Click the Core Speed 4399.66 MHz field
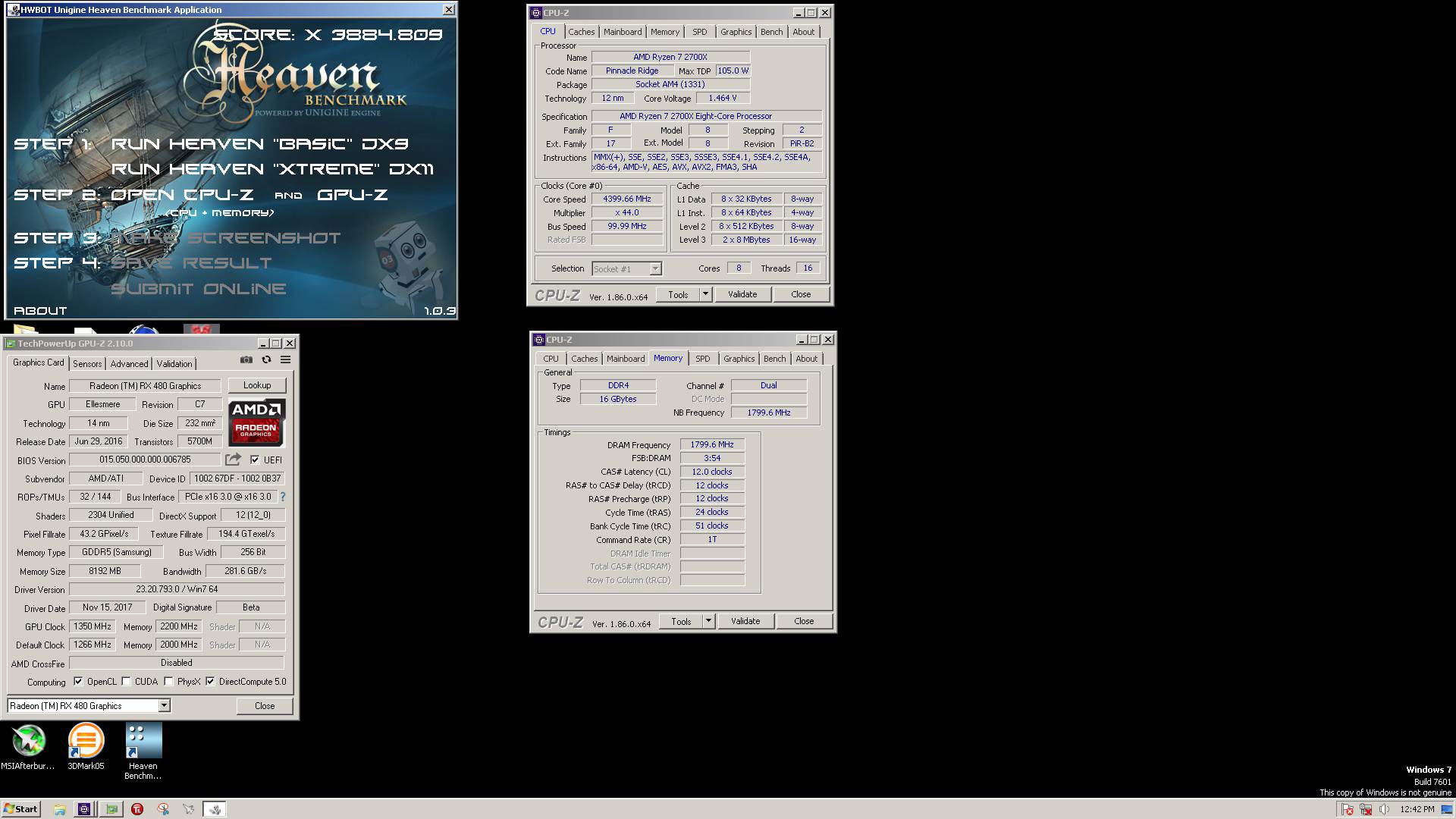This screenshot has height=819, width=1456. (627, 199)
